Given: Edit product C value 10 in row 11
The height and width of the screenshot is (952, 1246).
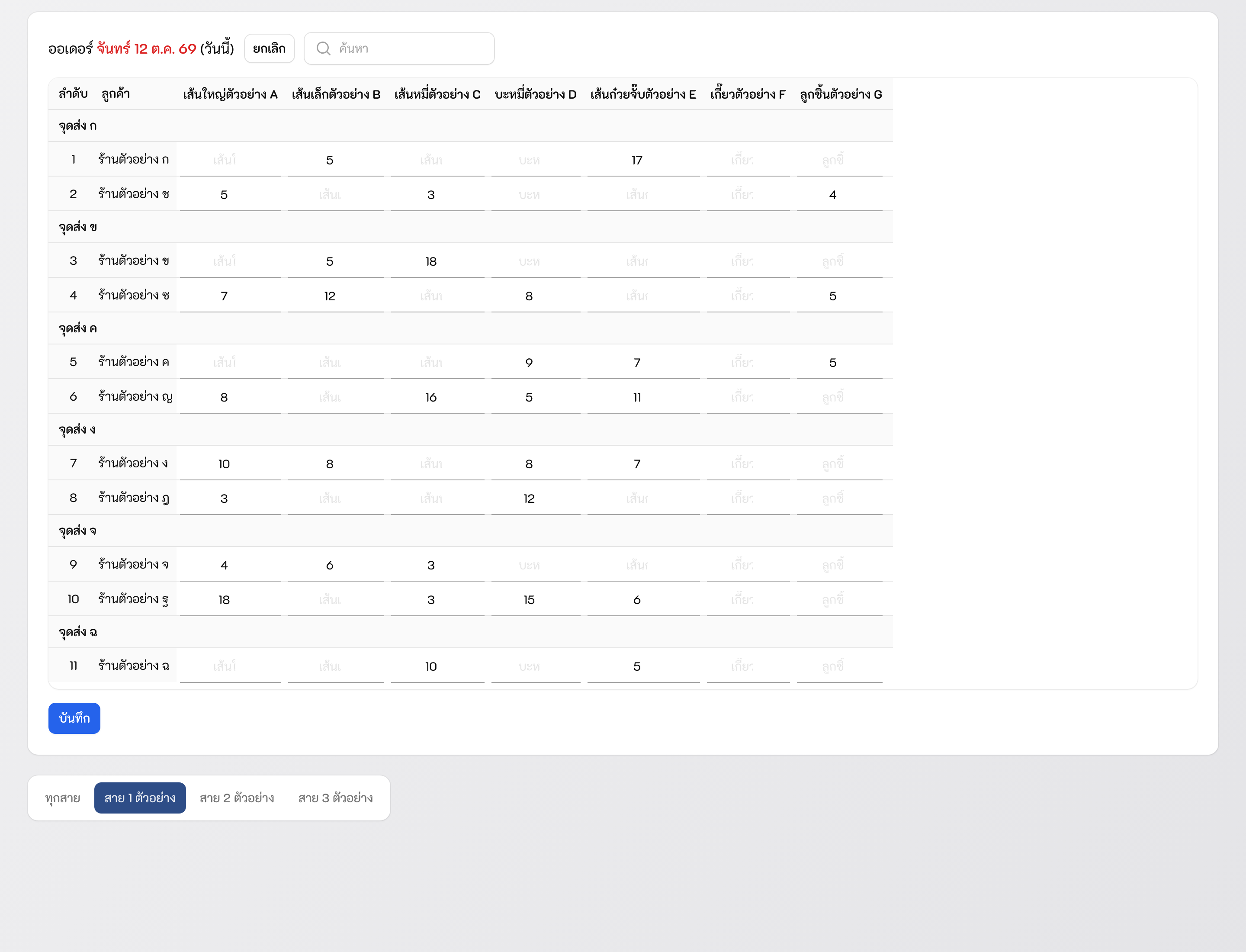Looking at the screenshot, I should click(x=437, y=666).
